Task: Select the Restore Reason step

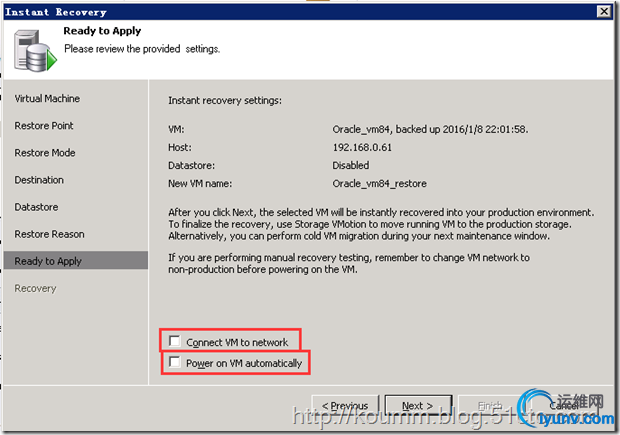Action: pos(49,234)
